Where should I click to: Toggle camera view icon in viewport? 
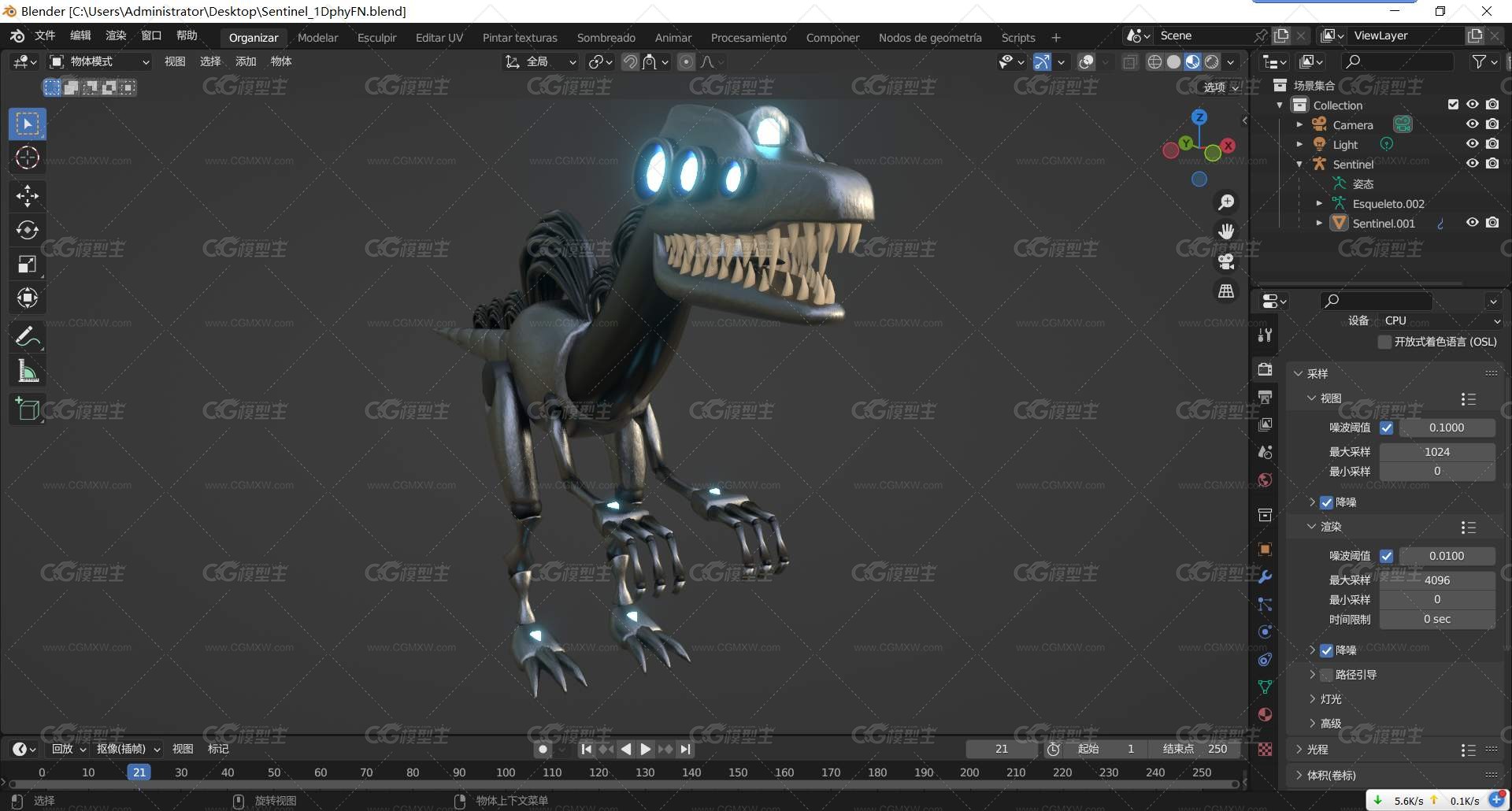pos(1226,261)
